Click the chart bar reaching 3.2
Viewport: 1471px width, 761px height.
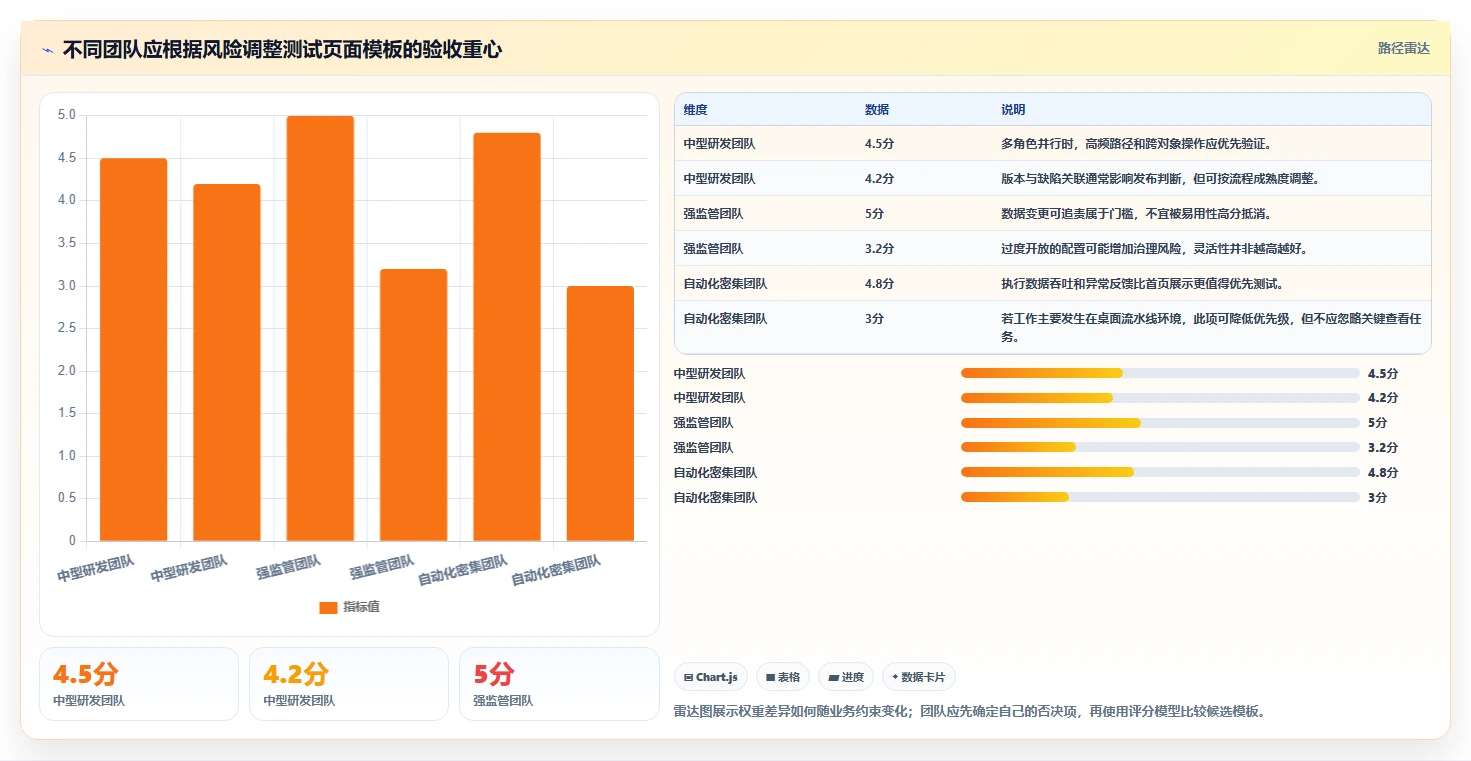click(413, 405)
